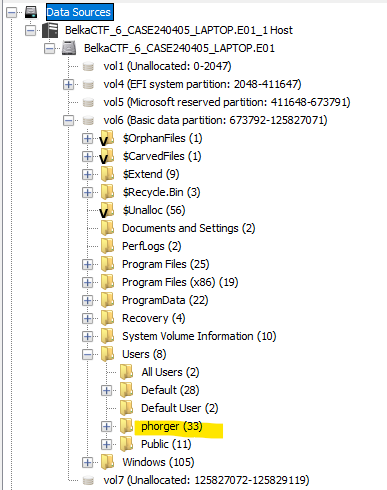Click the Program Files (25) folder icon
The width and height of the screenshot is (387, 490).
tap(107, 264)
